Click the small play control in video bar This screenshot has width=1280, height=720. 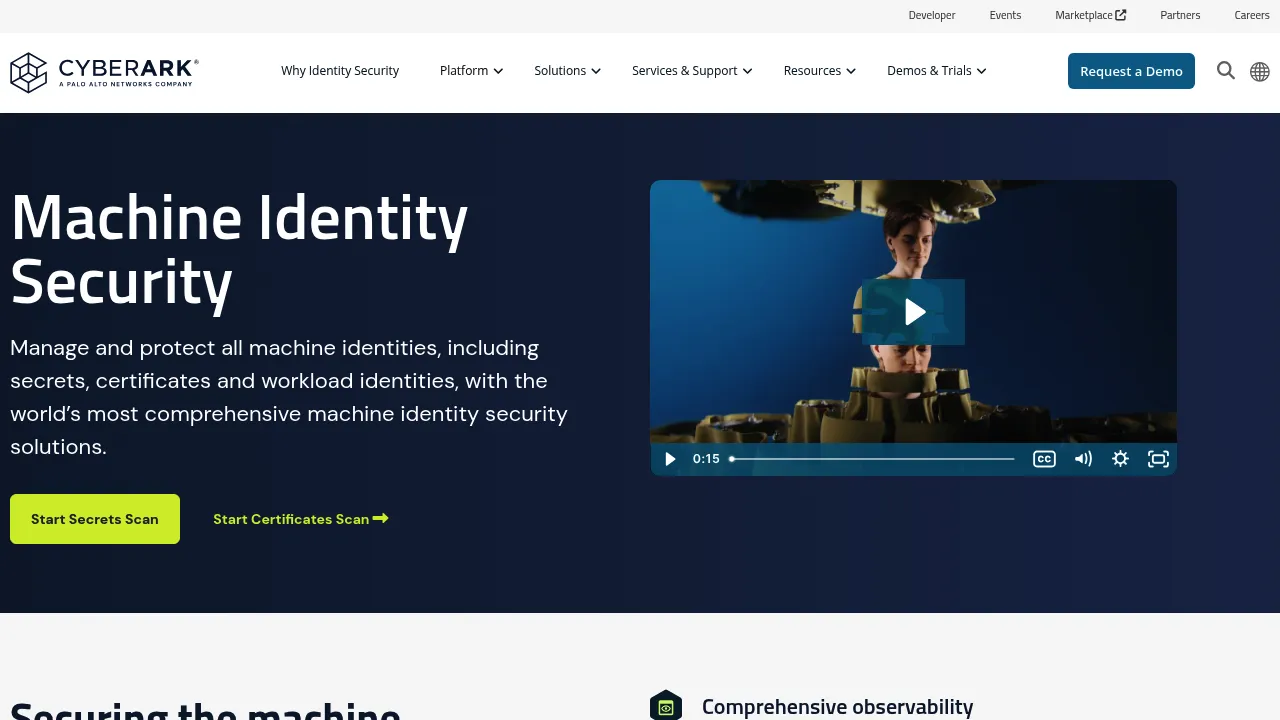tap(670, 459)
